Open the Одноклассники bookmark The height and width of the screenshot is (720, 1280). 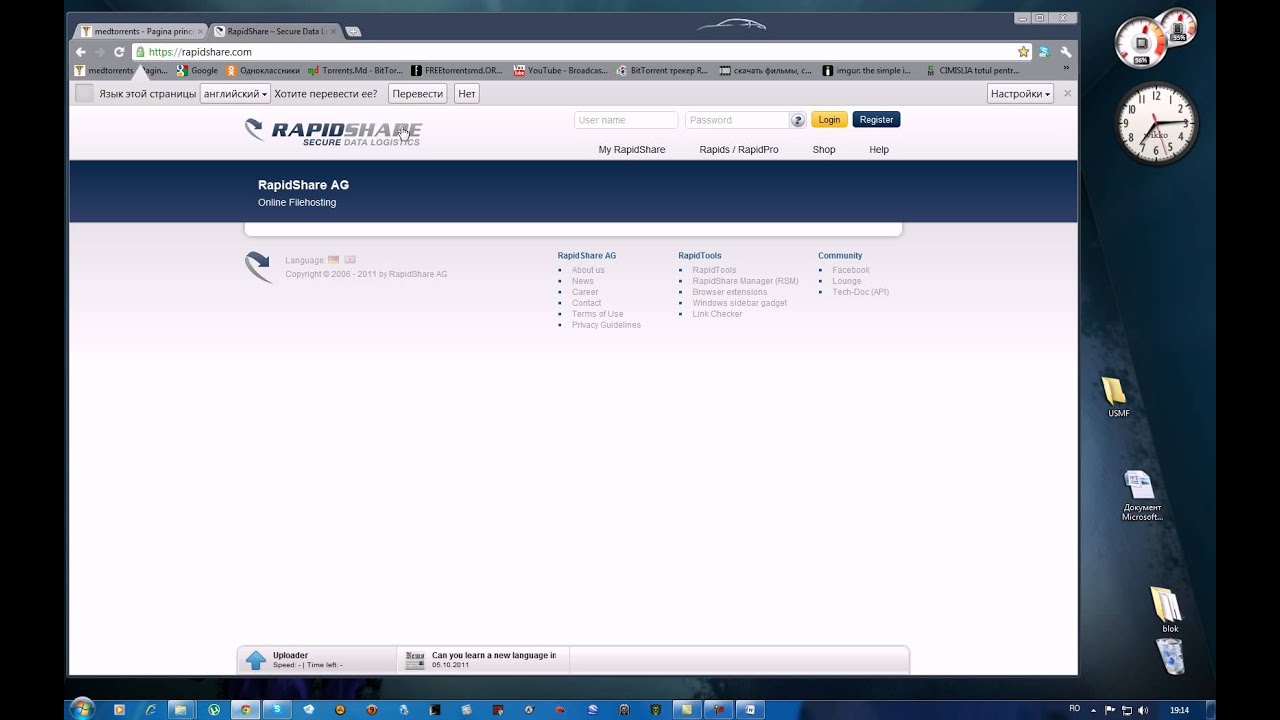pyautogui.click(x=263, y=71)
